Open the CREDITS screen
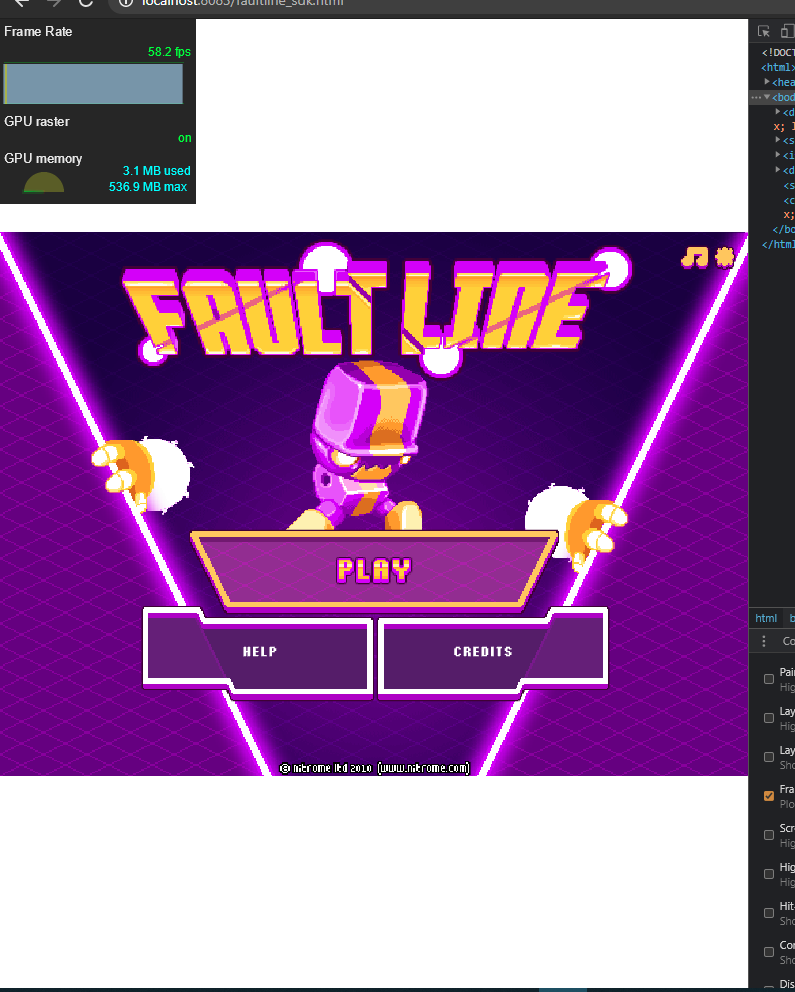This screenshot has width=795, height=992. point(493,652)
